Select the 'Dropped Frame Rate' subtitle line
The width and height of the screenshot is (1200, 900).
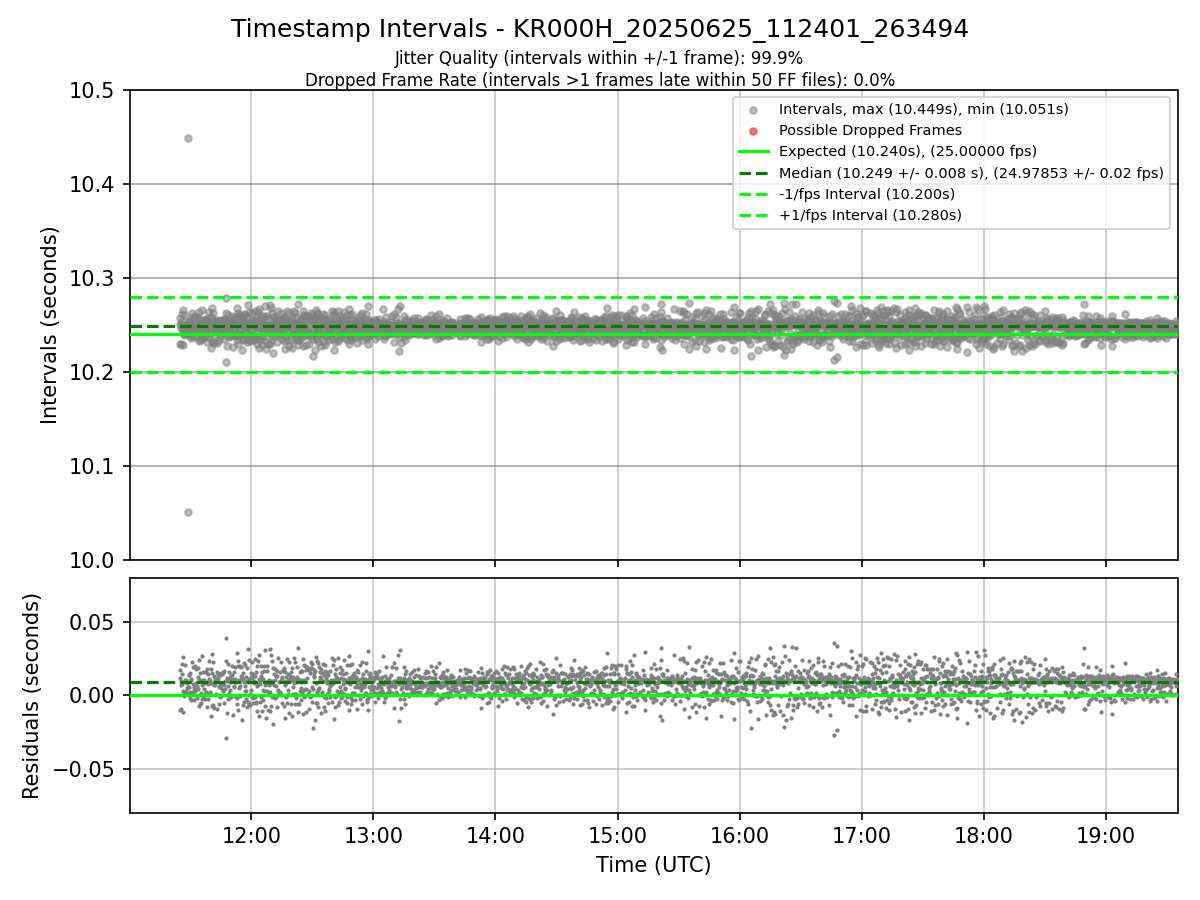point(600,79)
